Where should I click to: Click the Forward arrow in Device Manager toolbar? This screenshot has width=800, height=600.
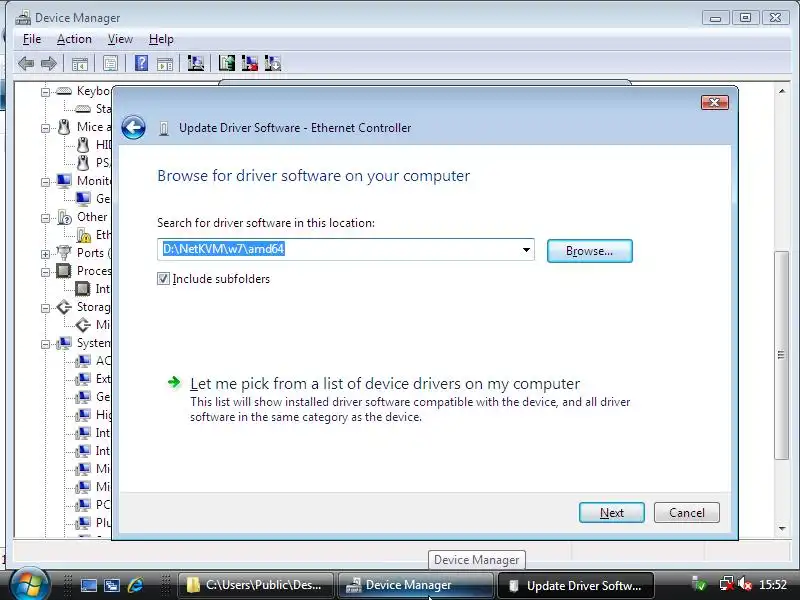click(x=48, y=64)
